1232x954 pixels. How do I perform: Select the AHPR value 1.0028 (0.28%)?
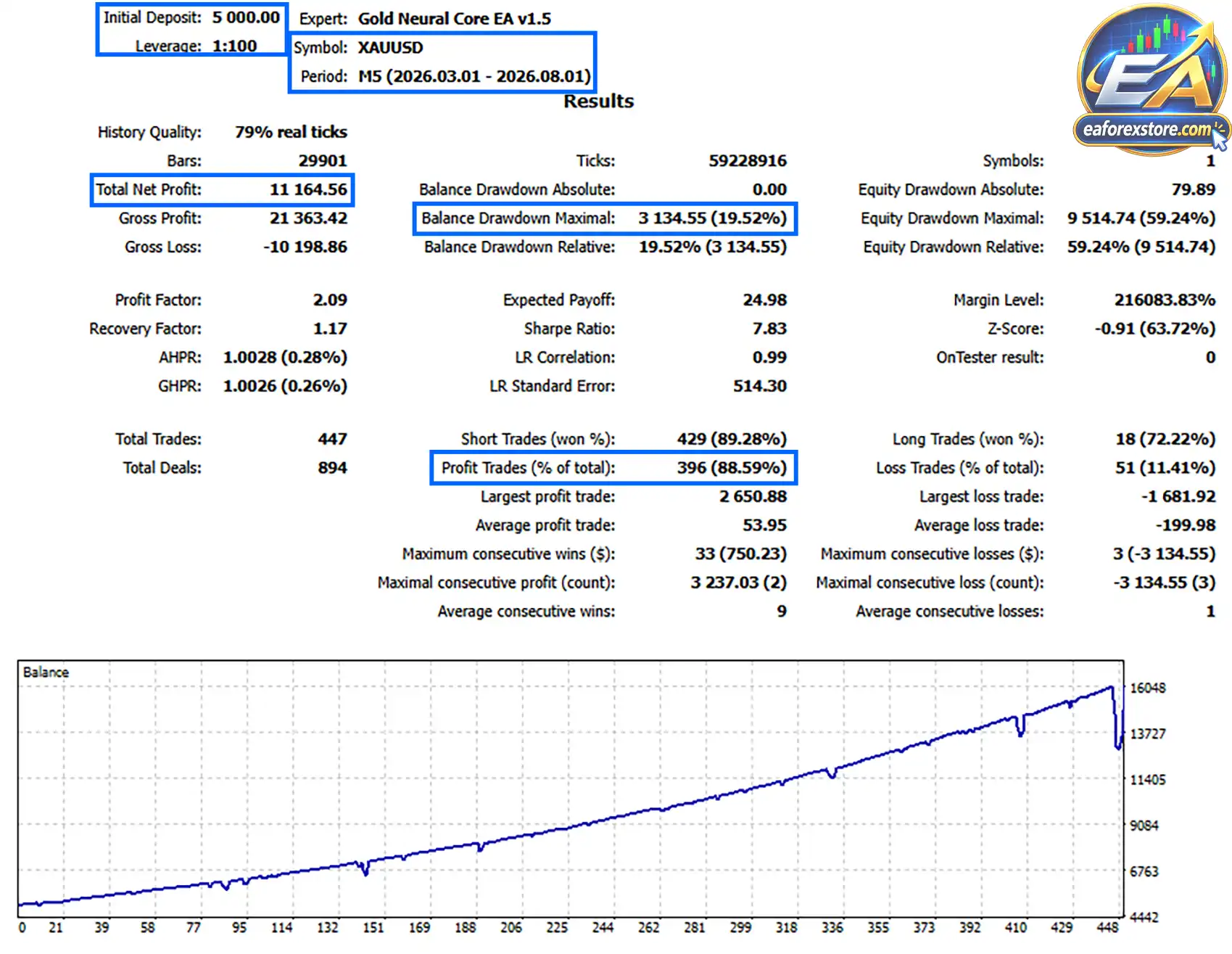point(285,357)
